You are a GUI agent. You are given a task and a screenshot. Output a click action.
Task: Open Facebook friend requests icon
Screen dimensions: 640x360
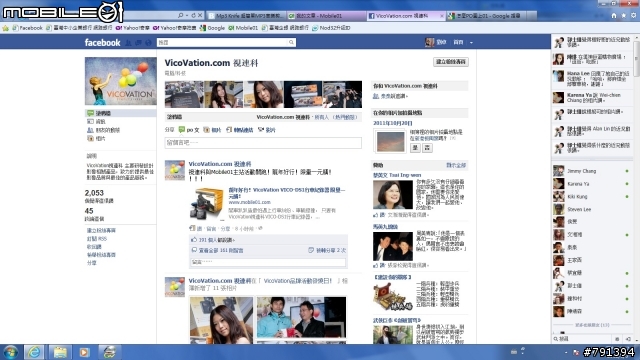128,42
